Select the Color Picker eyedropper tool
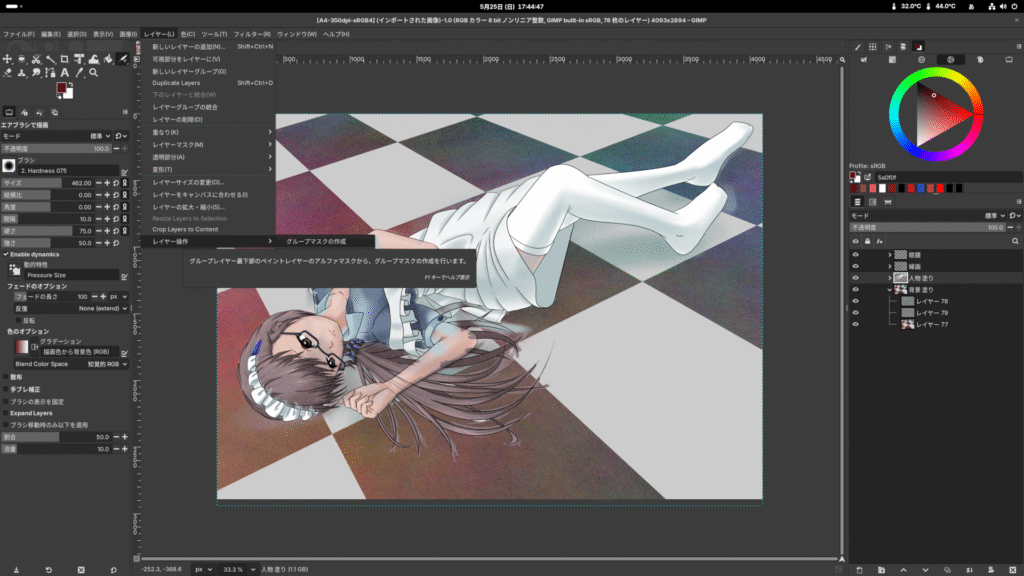The image size is (1024, 576). (x=79, y=73)
